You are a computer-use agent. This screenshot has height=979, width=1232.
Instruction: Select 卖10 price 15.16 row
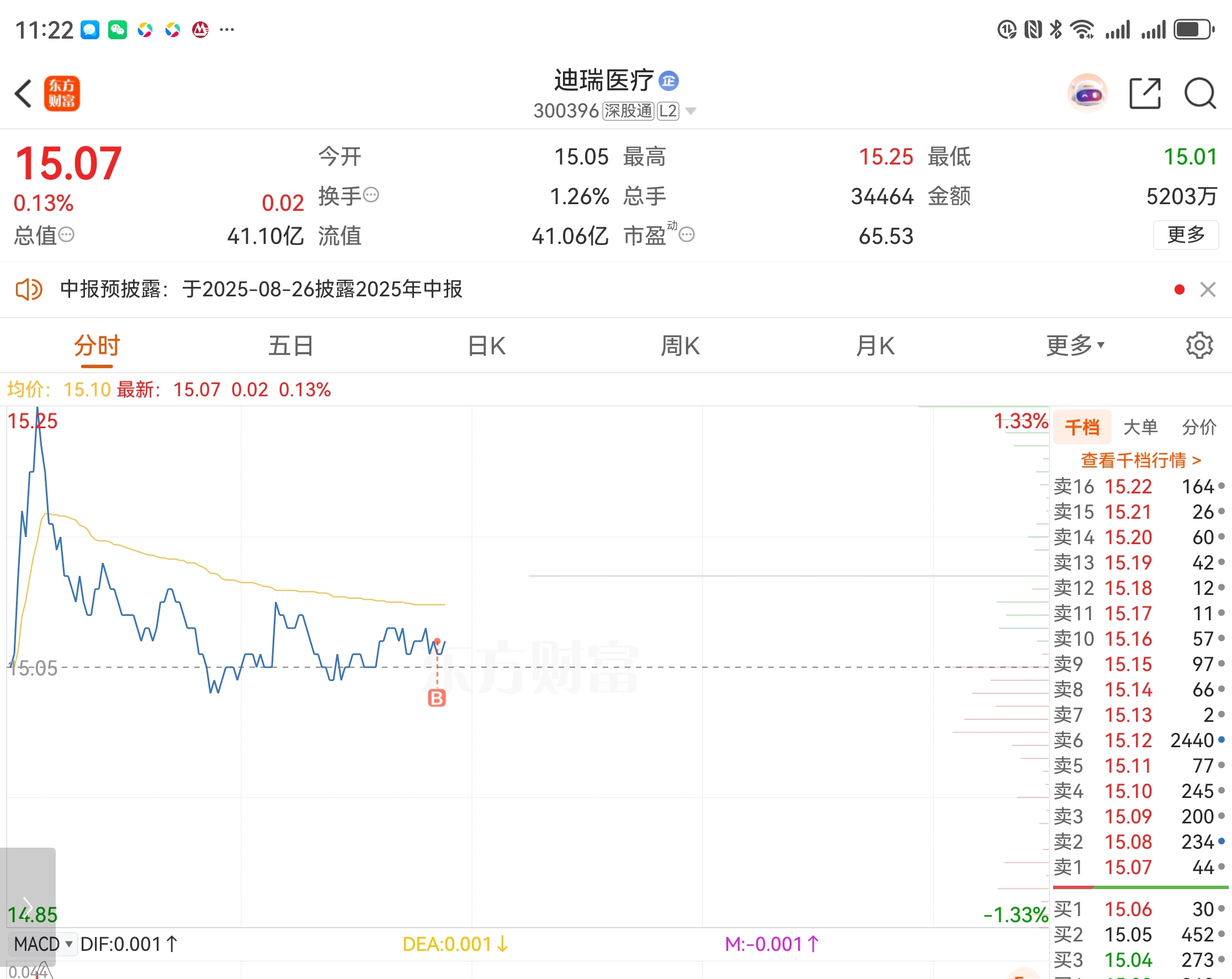pos(1139,639)
